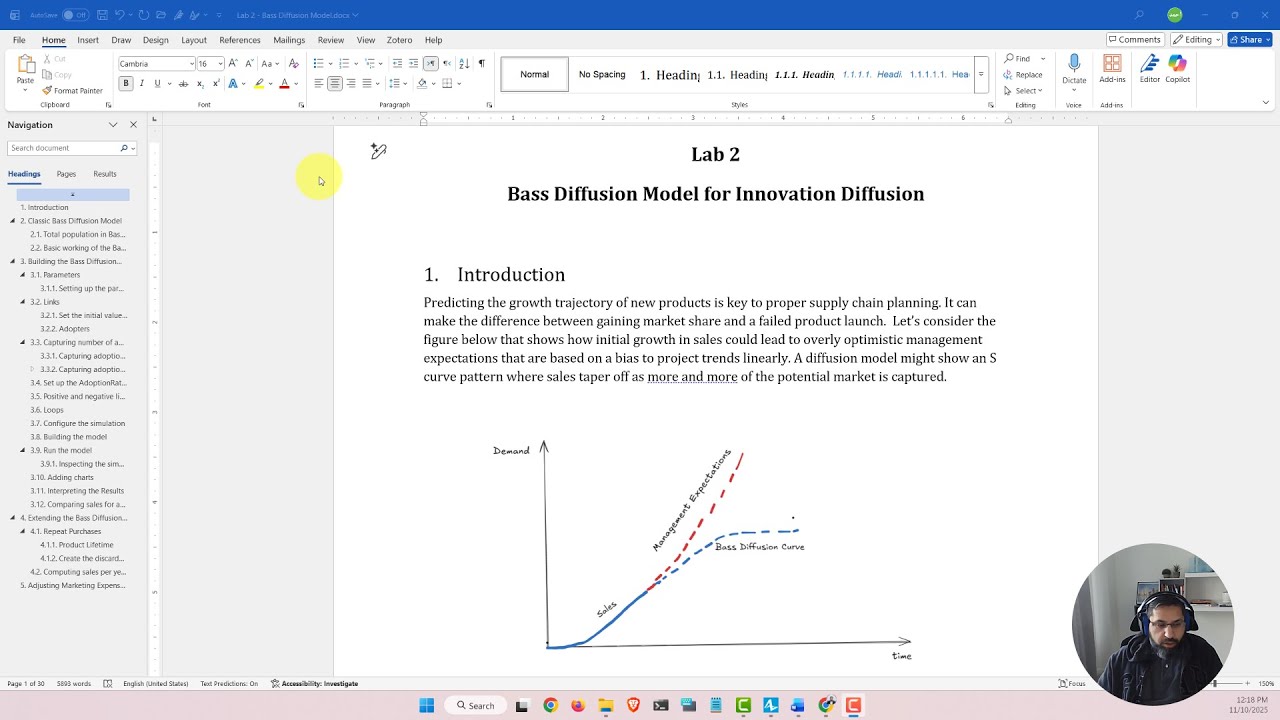Screen dimensions: 1280x720
Task: Open the File menu
Action: click(19, 40)
